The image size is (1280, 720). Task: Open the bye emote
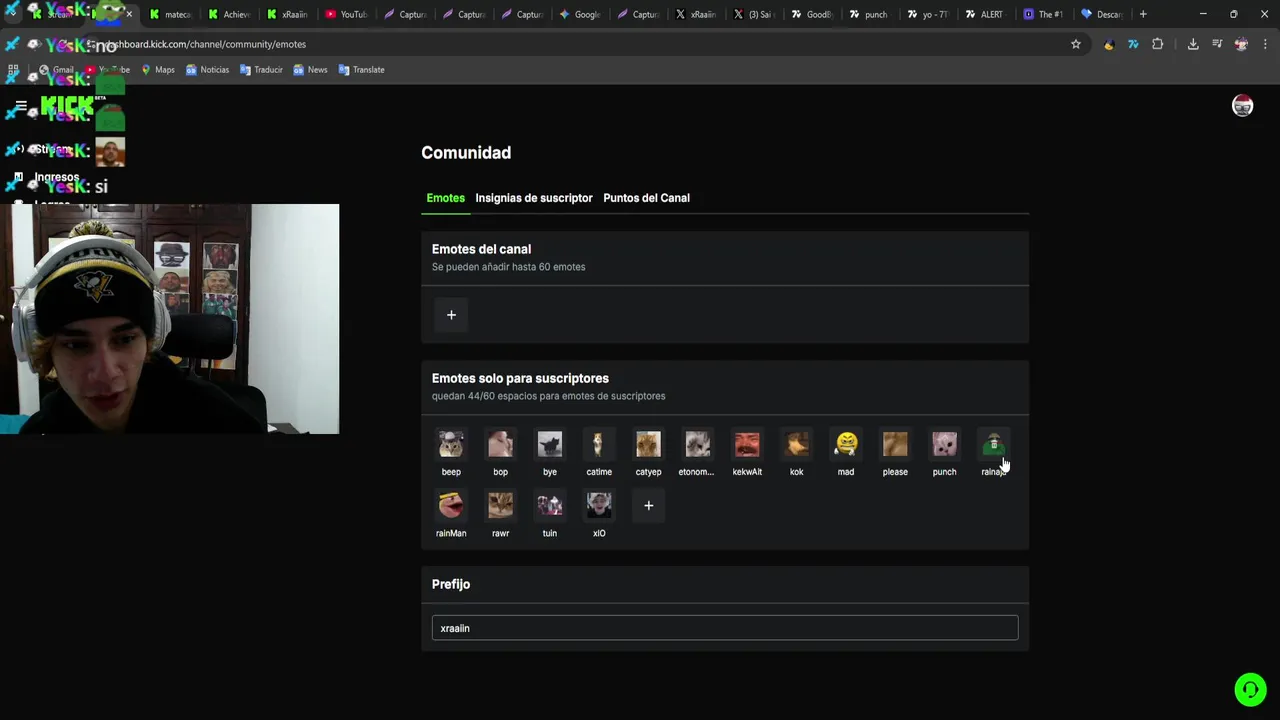tap(550, 444)
